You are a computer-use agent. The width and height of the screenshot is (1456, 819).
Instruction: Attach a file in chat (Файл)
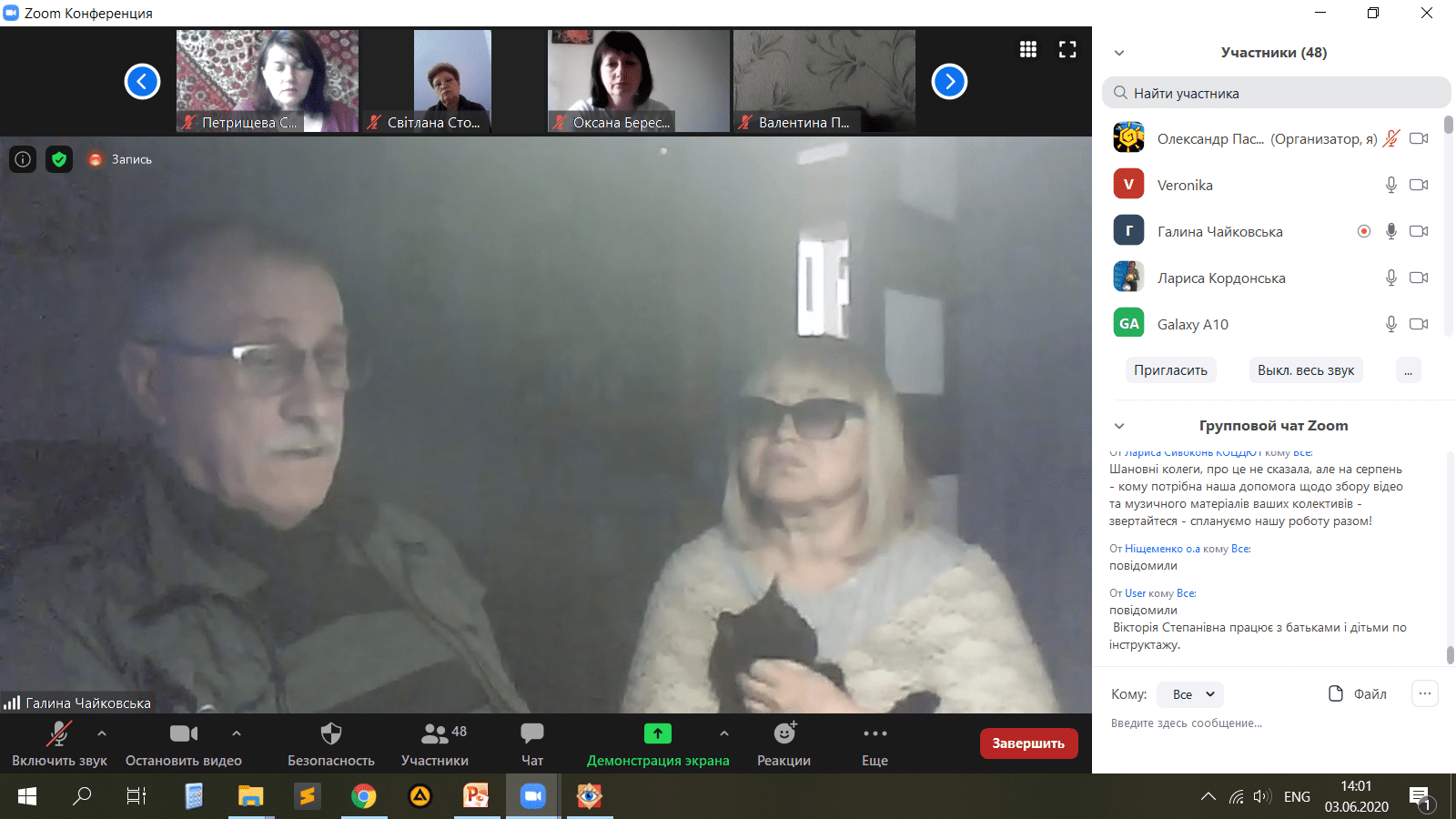pos(1357,693)
